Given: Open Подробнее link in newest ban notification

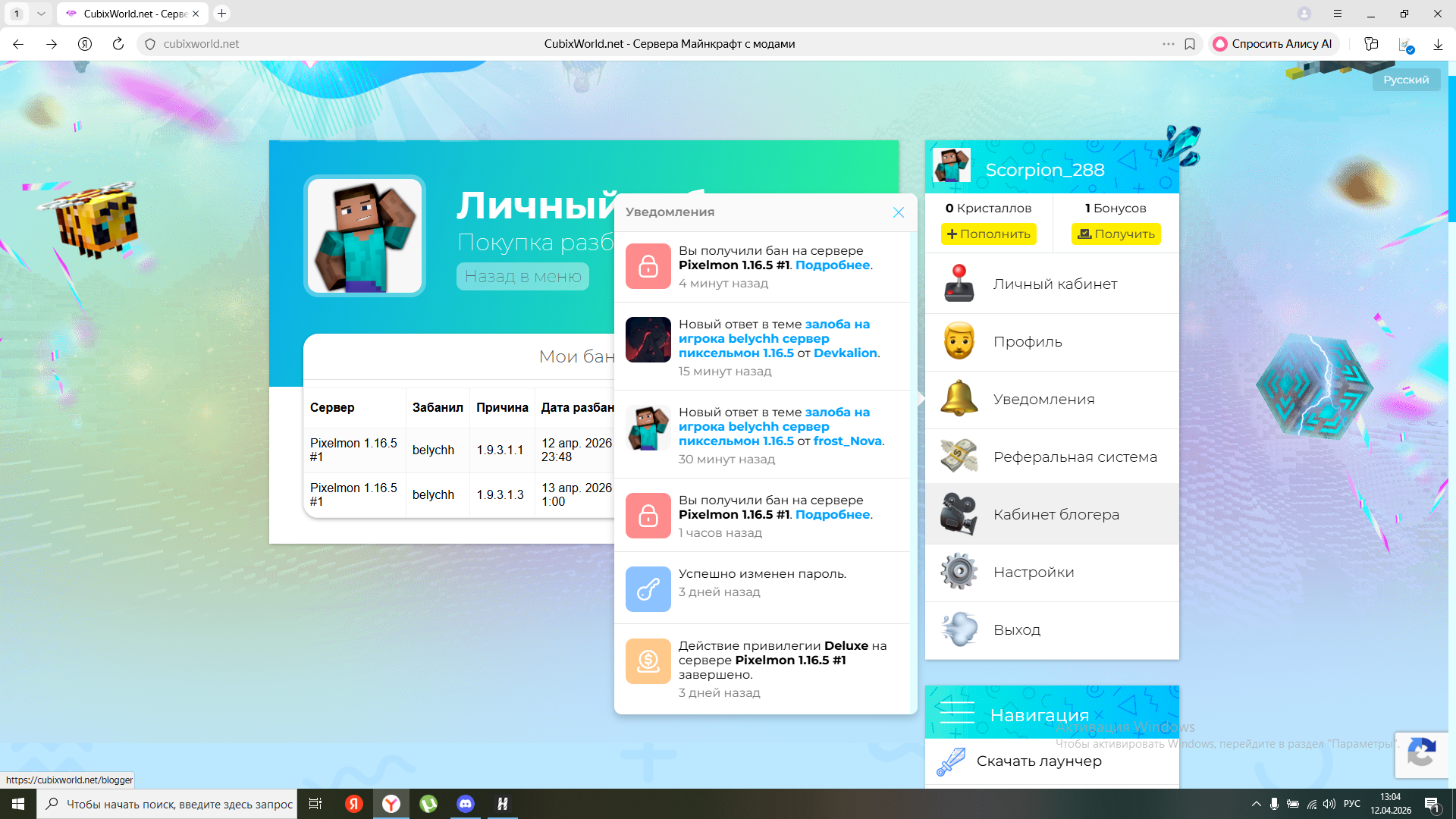Looking at the screenshot, I should point(832,265).
